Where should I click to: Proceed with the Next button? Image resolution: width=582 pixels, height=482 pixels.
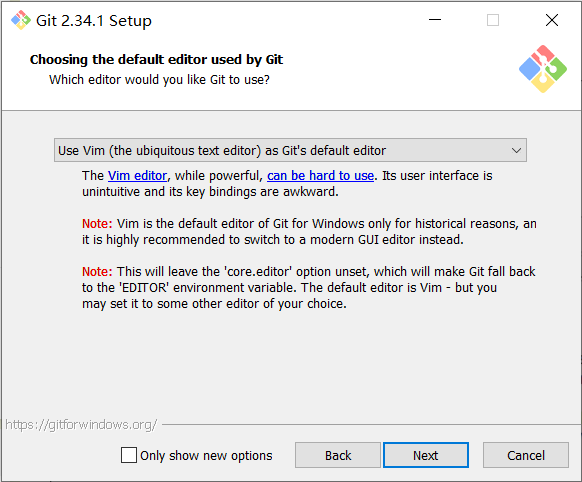[426, 455]
